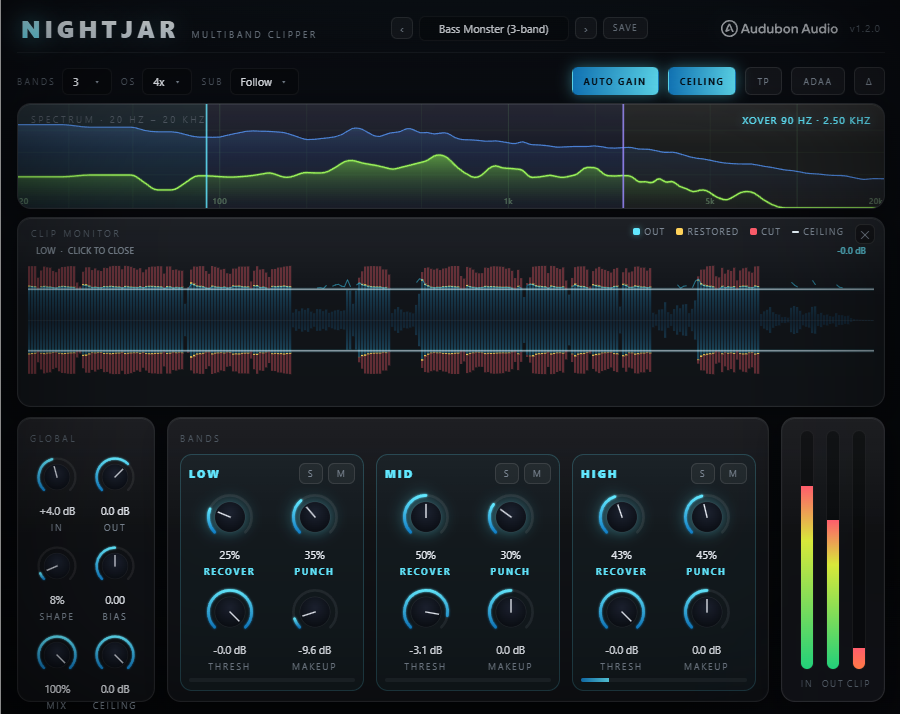Click the HIGH band Recover knob
900x714 pixels.
[621, 517]
